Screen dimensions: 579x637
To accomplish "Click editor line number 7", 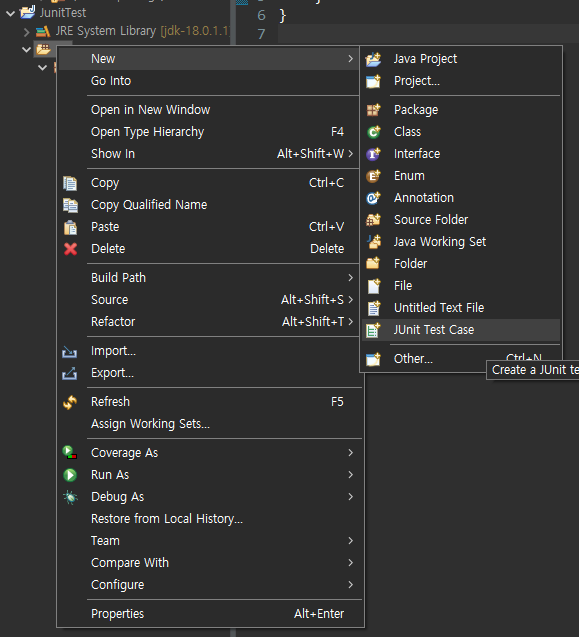I will (x=261, y=34).
